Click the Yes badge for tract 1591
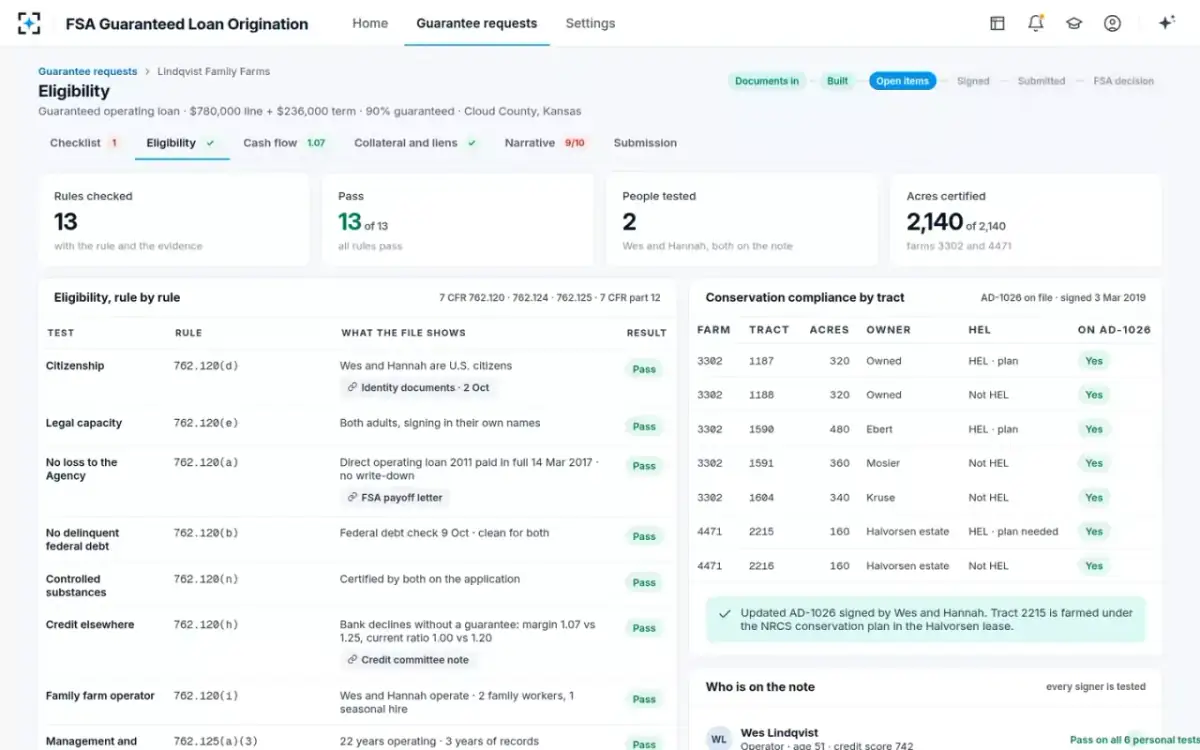 (x=1094, y=464)
